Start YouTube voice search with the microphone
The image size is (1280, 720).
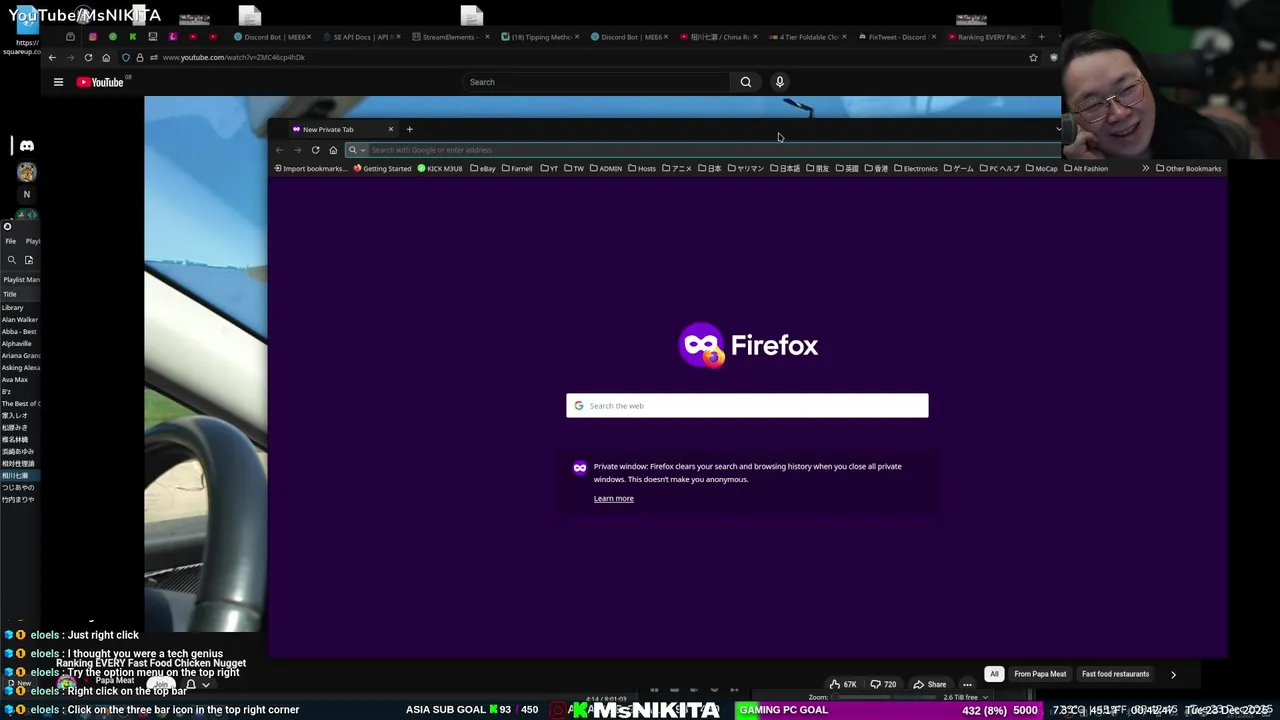pos(780,82)
